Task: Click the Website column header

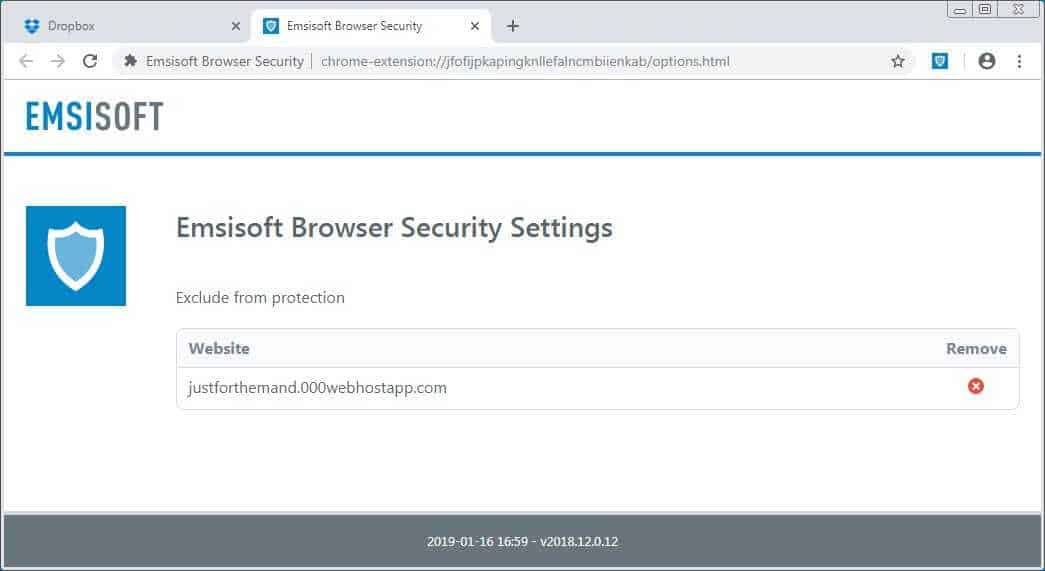Action: coord(219,348)
